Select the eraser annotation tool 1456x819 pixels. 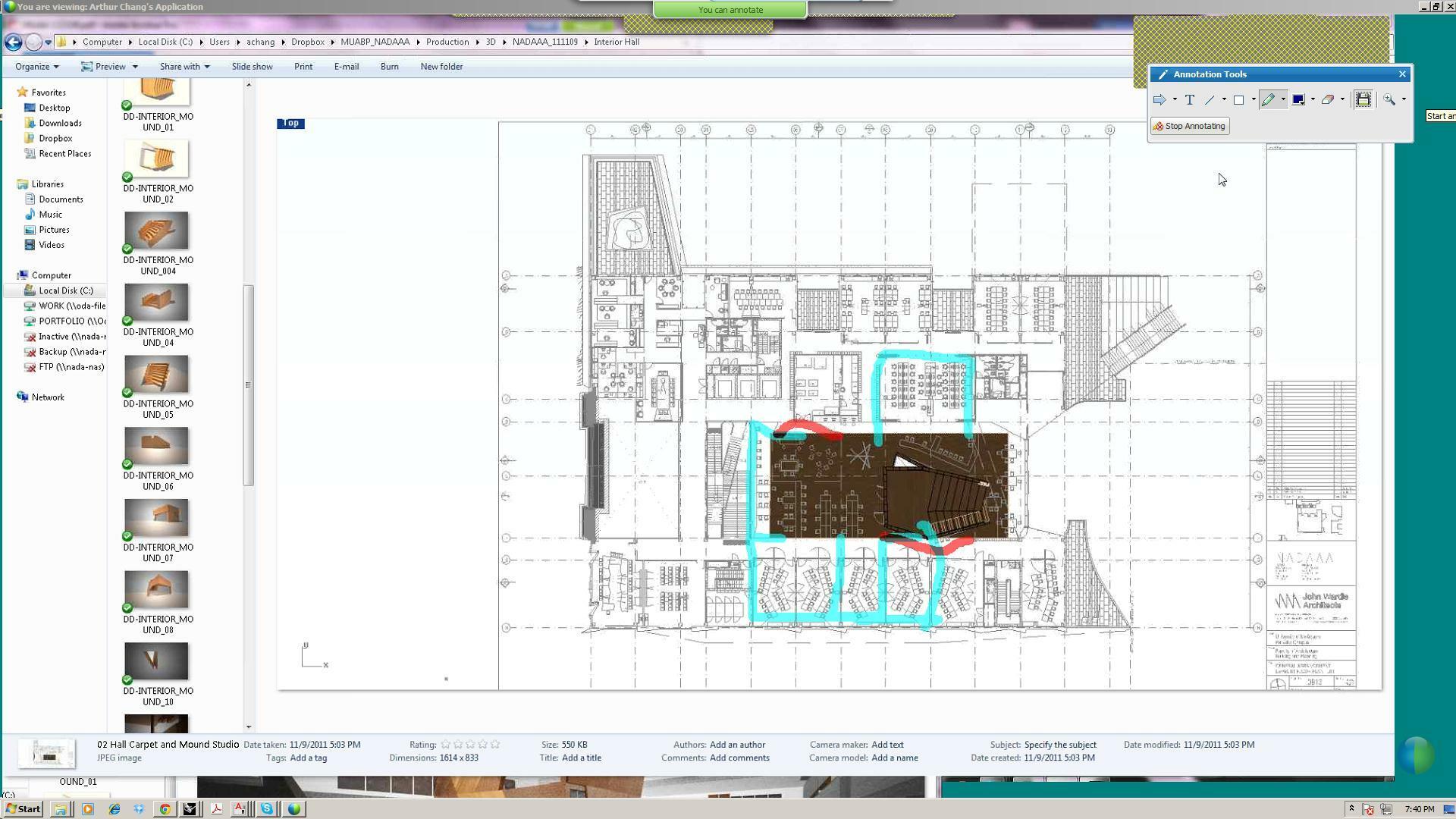click(x=1327, y=99)
